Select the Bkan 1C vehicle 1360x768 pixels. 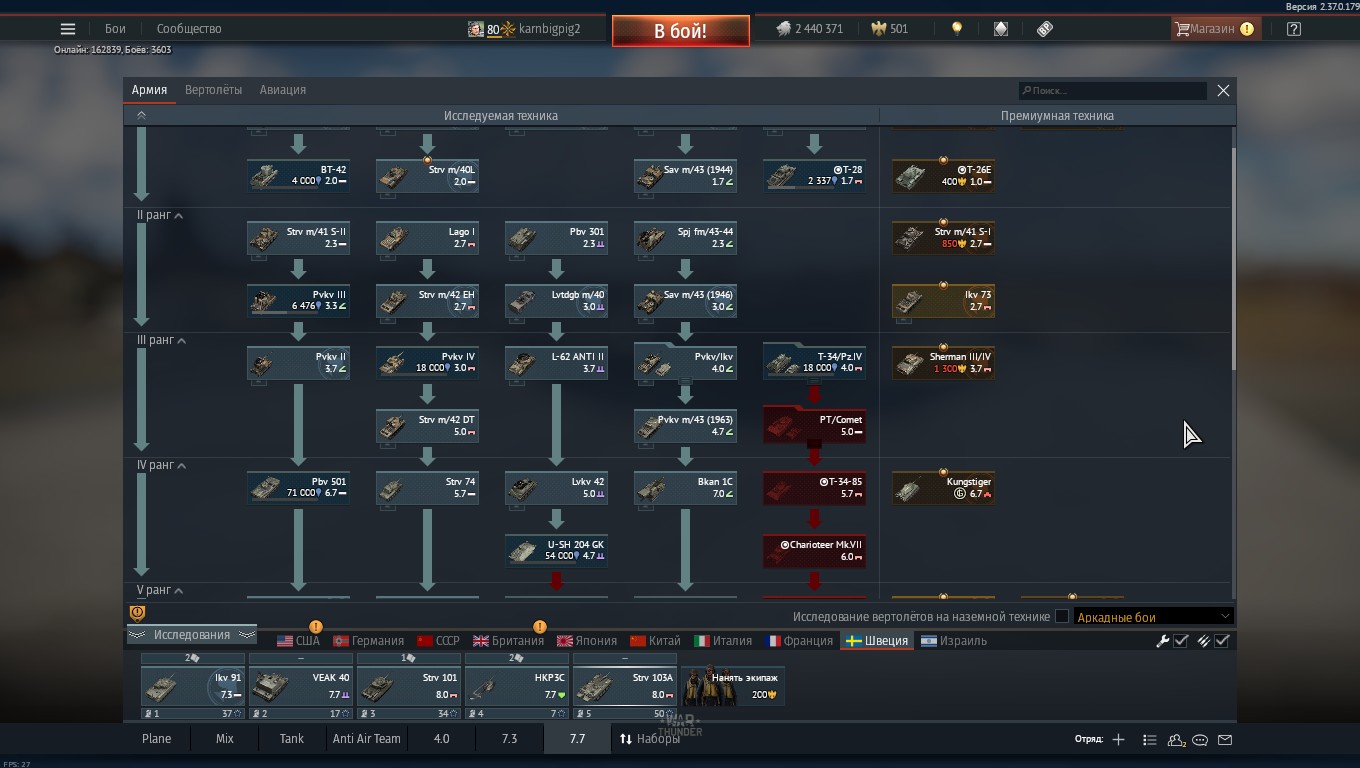pyautogui.click(x=685, y=488)
